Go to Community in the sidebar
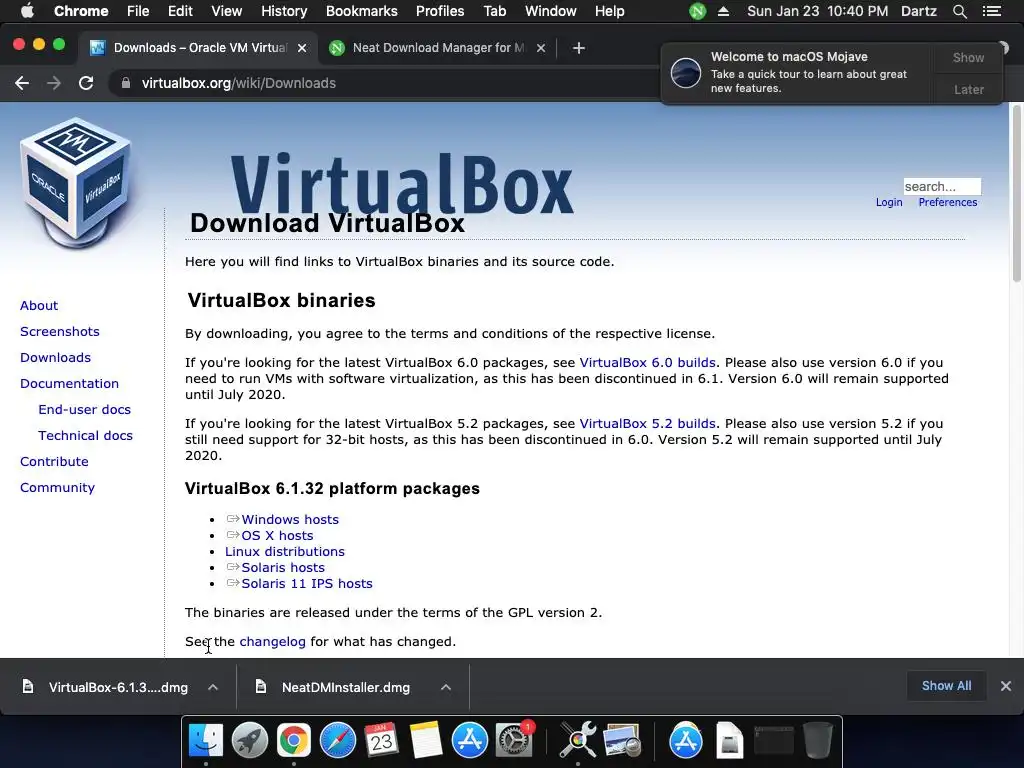 pyautogui.click(x=57, y=487)
